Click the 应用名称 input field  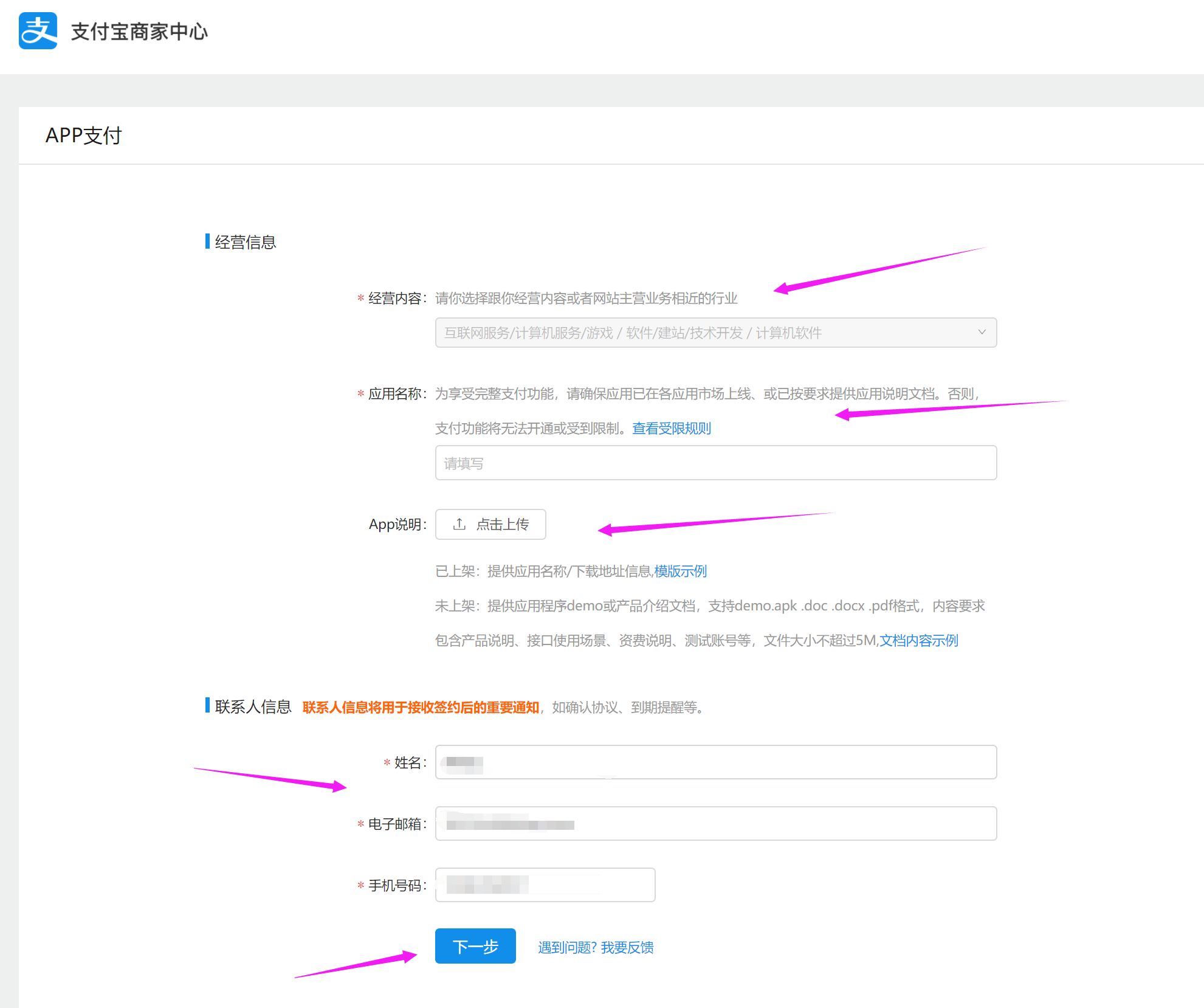click(x=715, y=463)
